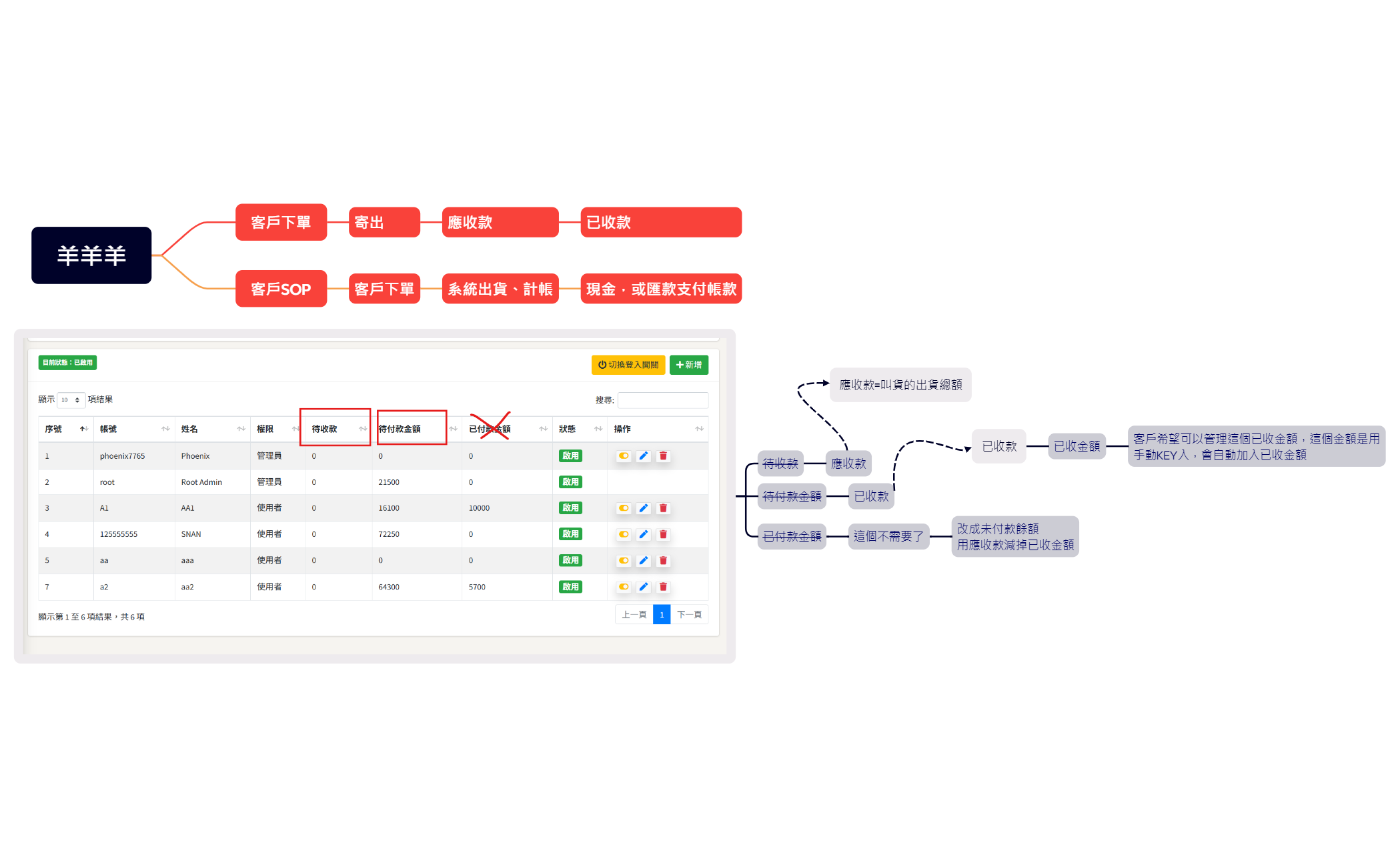Viewport: 1400px width, 867px height.
Task: Click the green 新增 button
Action: (x=688, y=365)
